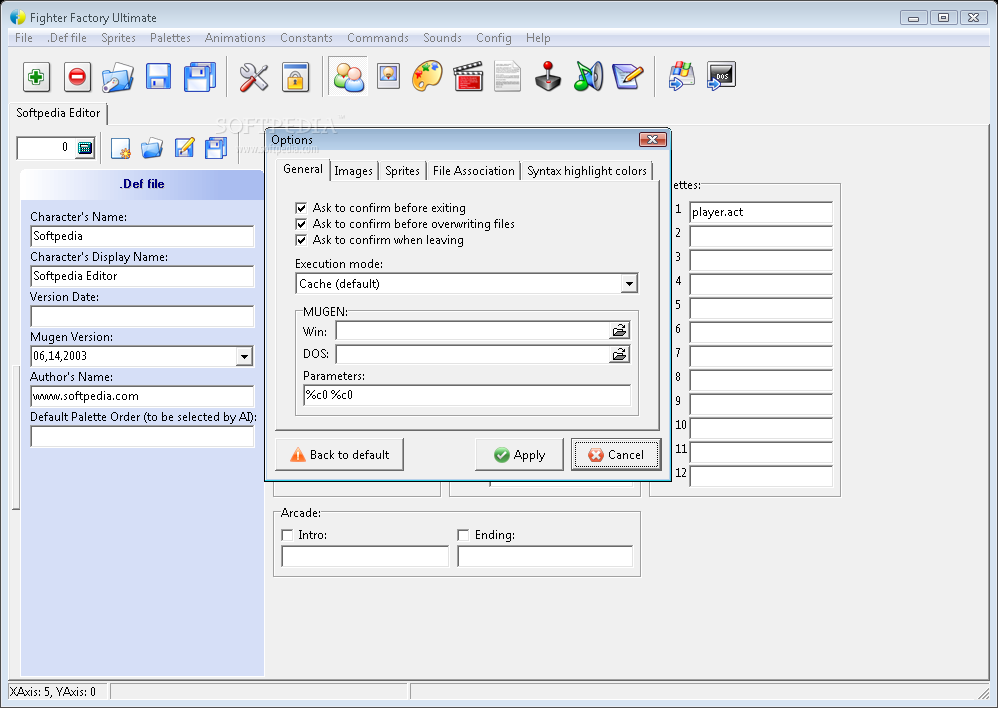Click the Character's Name input field
998x708 pixels.
click(142, 236)
